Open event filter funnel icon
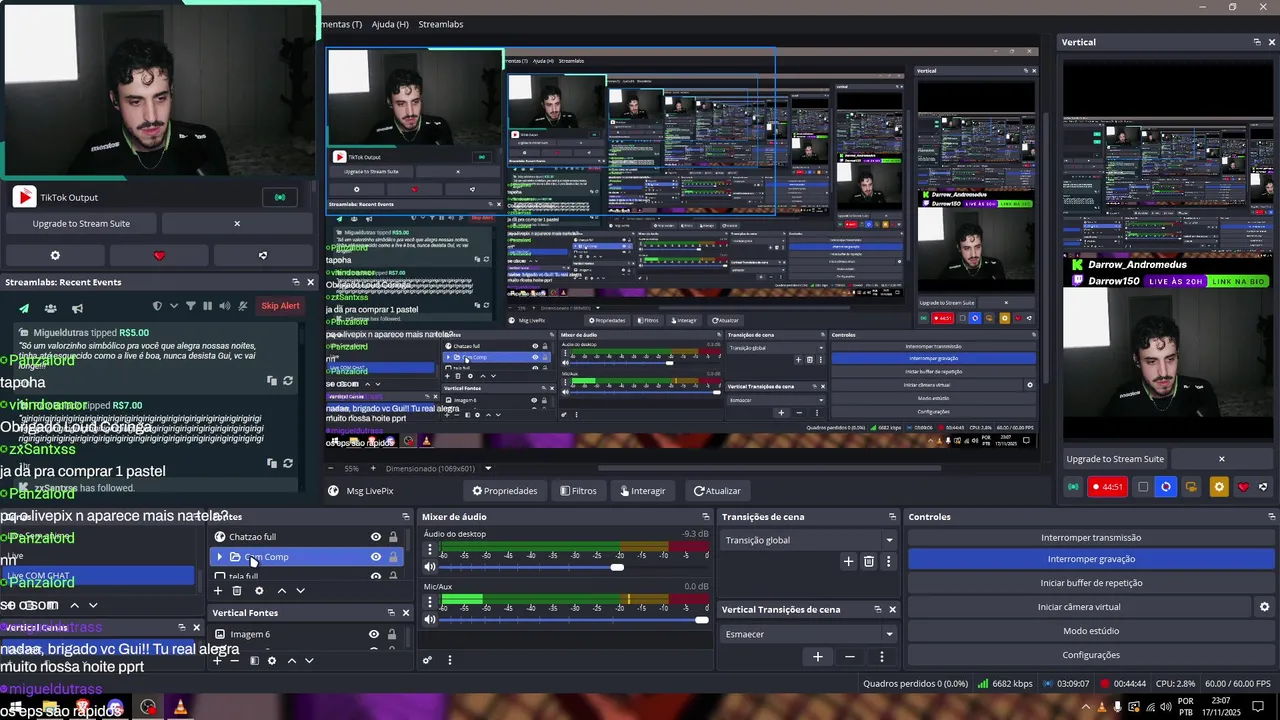This screenshot has height=720, width=1280. click(190, 306)
